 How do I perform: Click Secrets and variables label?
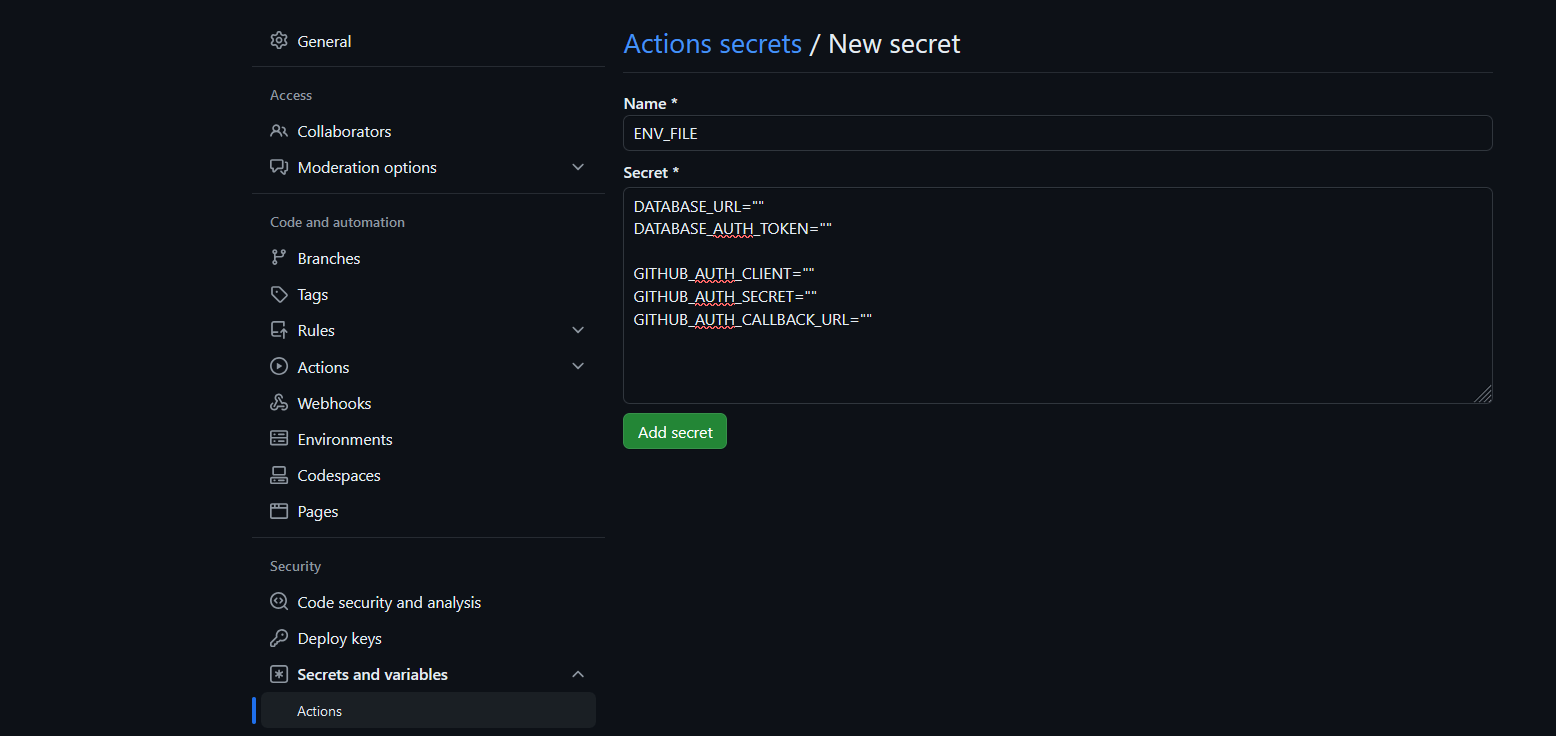point(373,674)
